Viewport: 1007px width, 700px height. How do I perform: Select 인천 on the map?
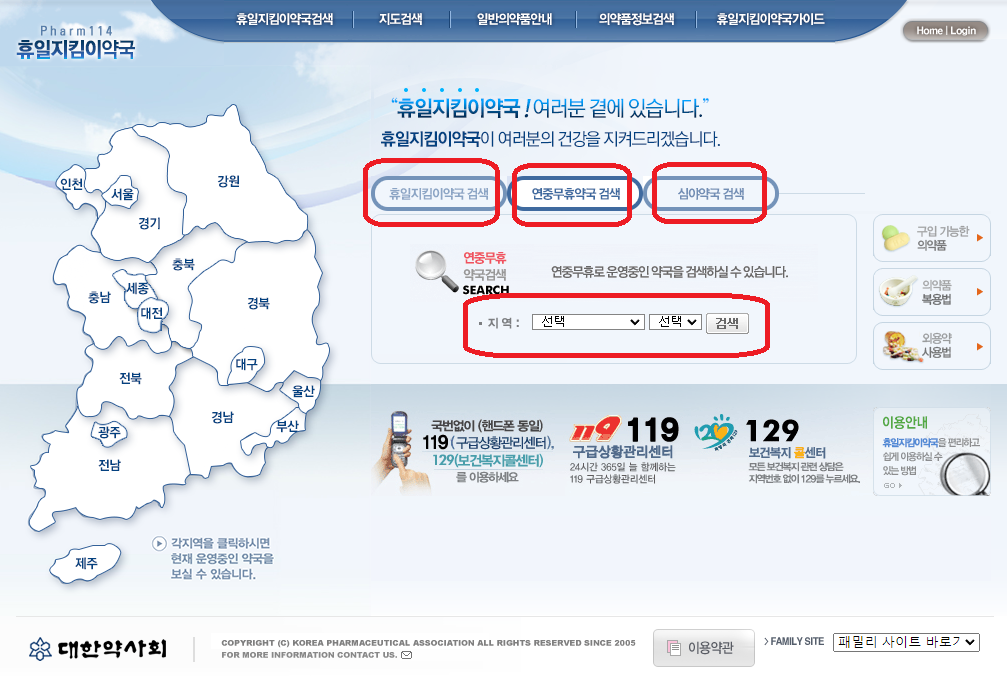coord(71,184)
